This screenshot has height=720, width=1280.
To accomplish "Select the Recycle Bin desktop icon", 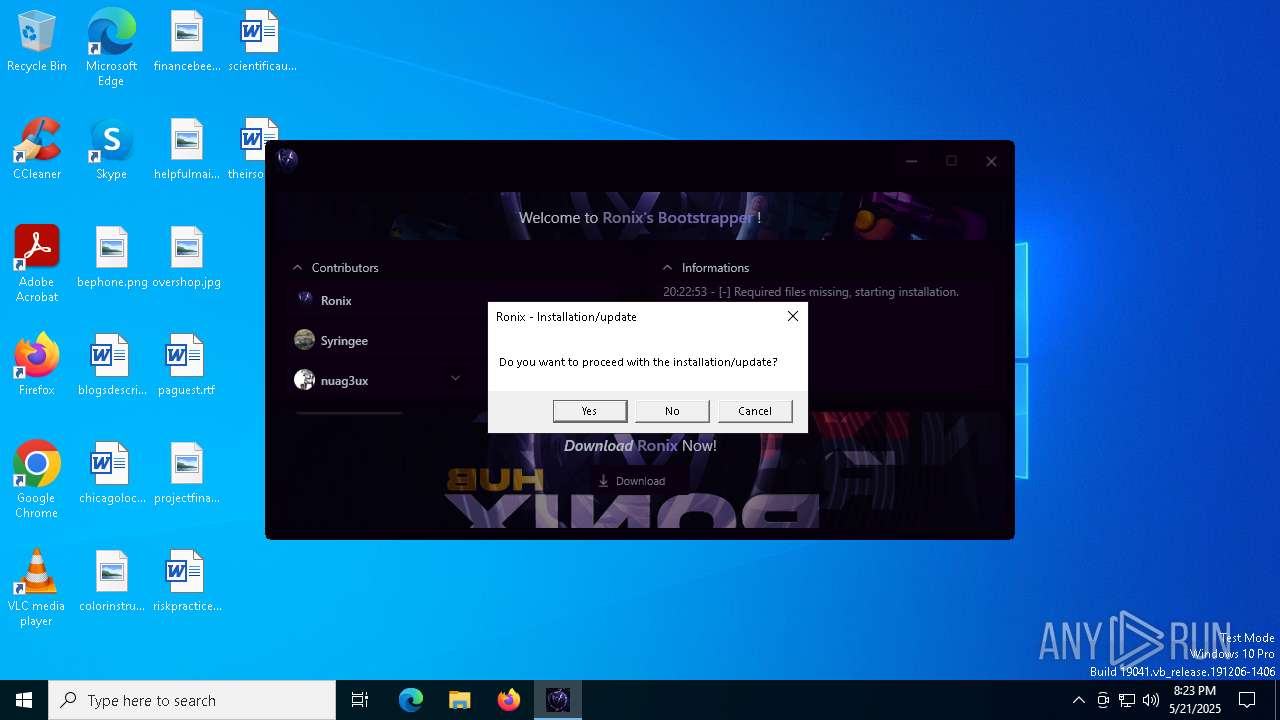I will pos(37,42).
